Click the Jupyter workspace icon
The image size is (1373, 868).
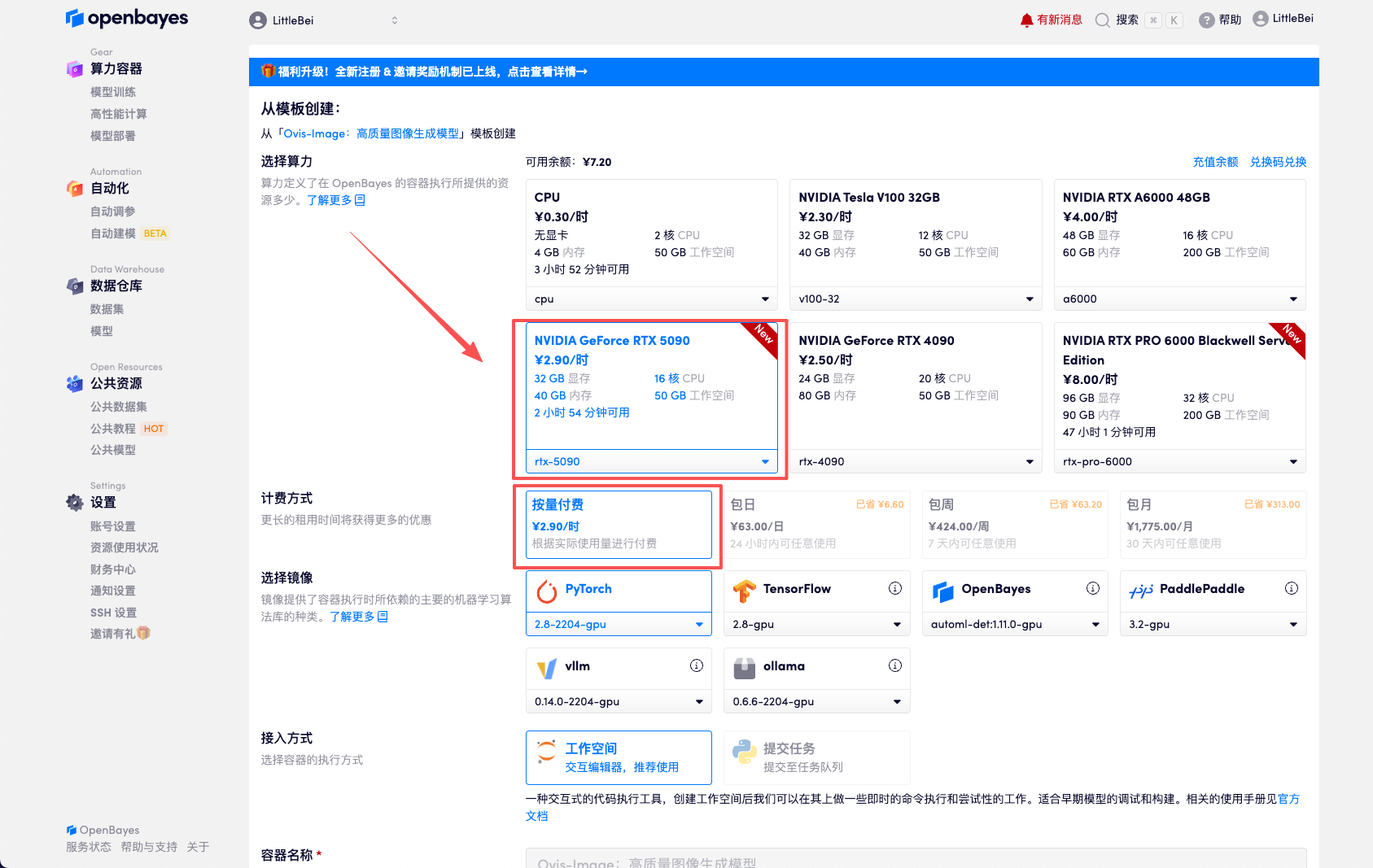point(547,751)
